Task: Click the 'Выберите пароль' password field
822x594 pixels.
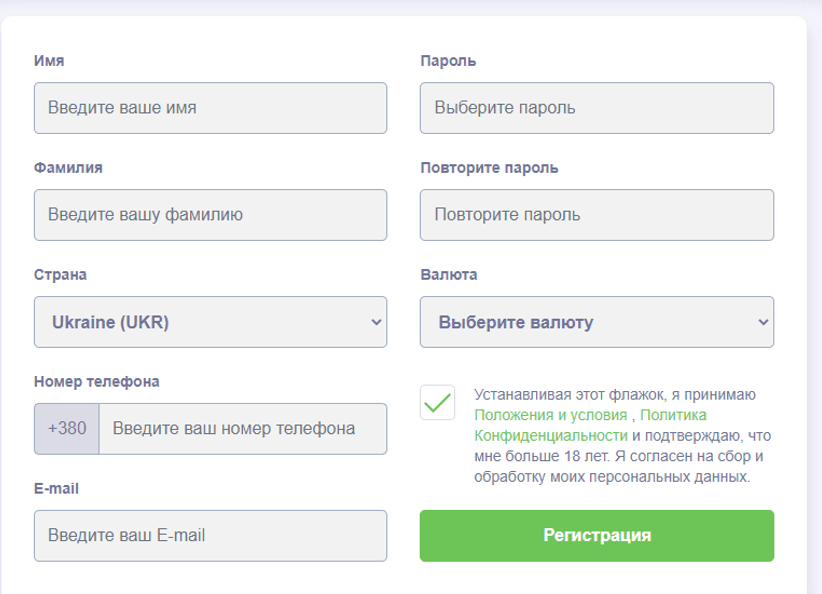Action: coord(597,108)
